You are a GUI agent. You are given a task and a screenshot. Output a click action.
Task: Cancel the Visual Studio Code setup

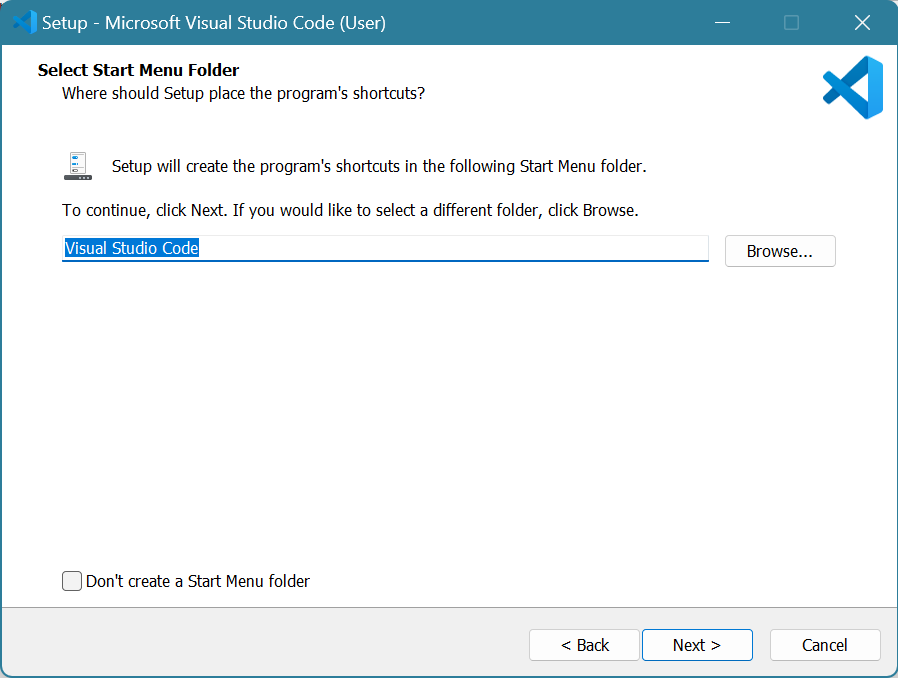pos(824,645)
